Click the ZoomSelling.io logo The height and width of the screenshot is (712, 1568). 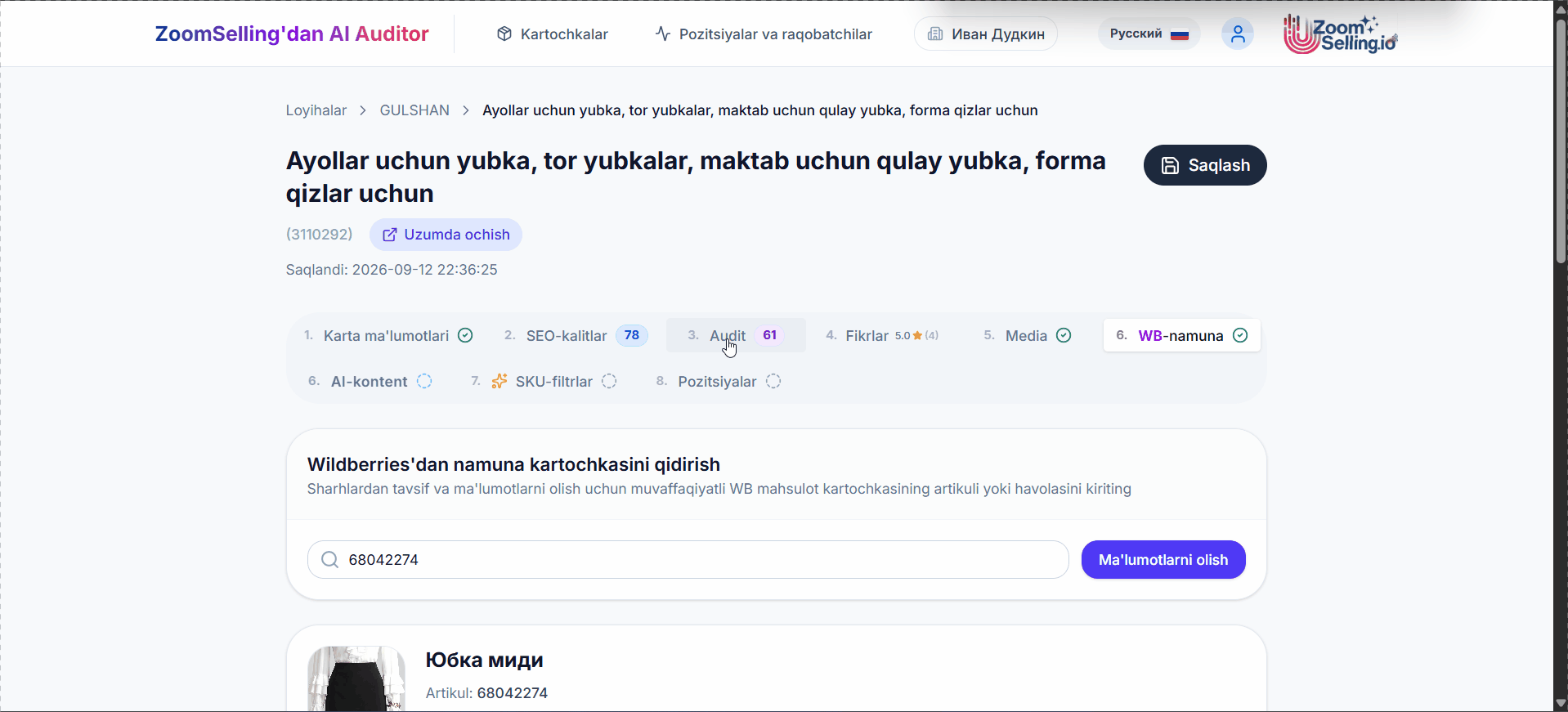1340,34
